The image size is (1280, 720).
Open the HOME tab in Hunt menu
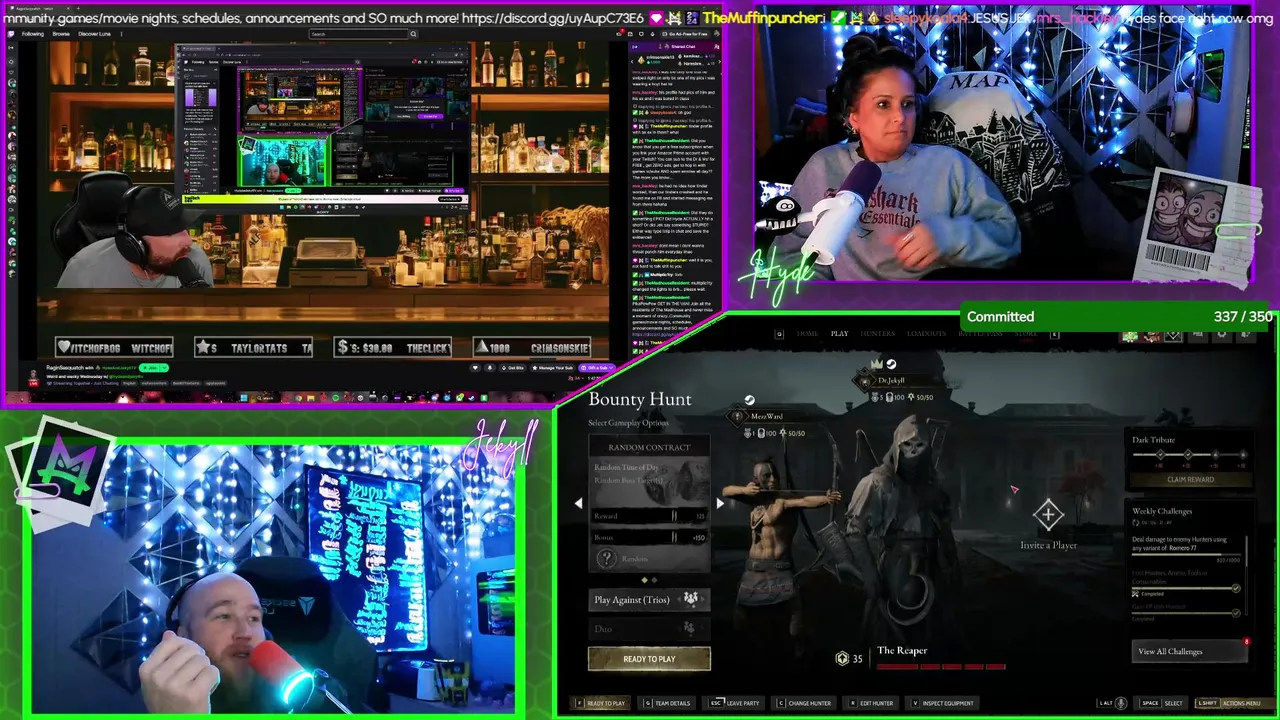(807, 334)
